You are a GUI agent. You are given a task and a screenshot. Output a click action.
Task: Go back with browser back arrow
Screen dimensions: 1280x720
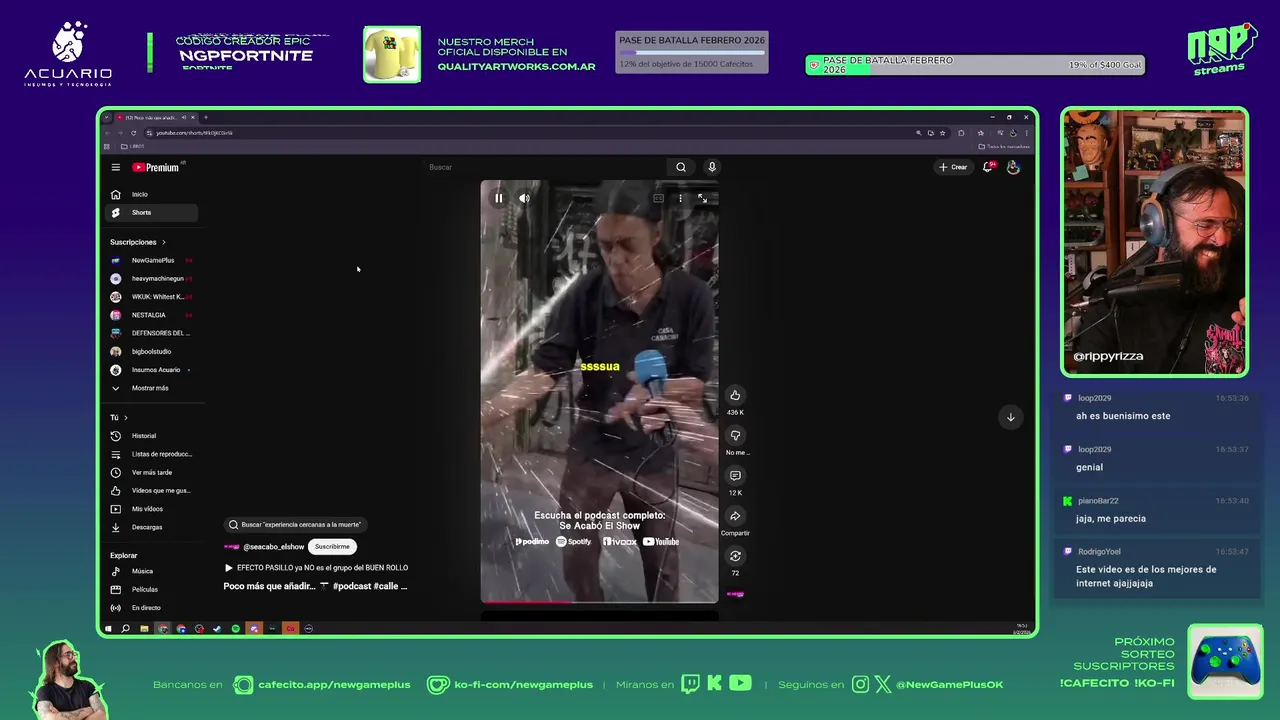point(107,133)
